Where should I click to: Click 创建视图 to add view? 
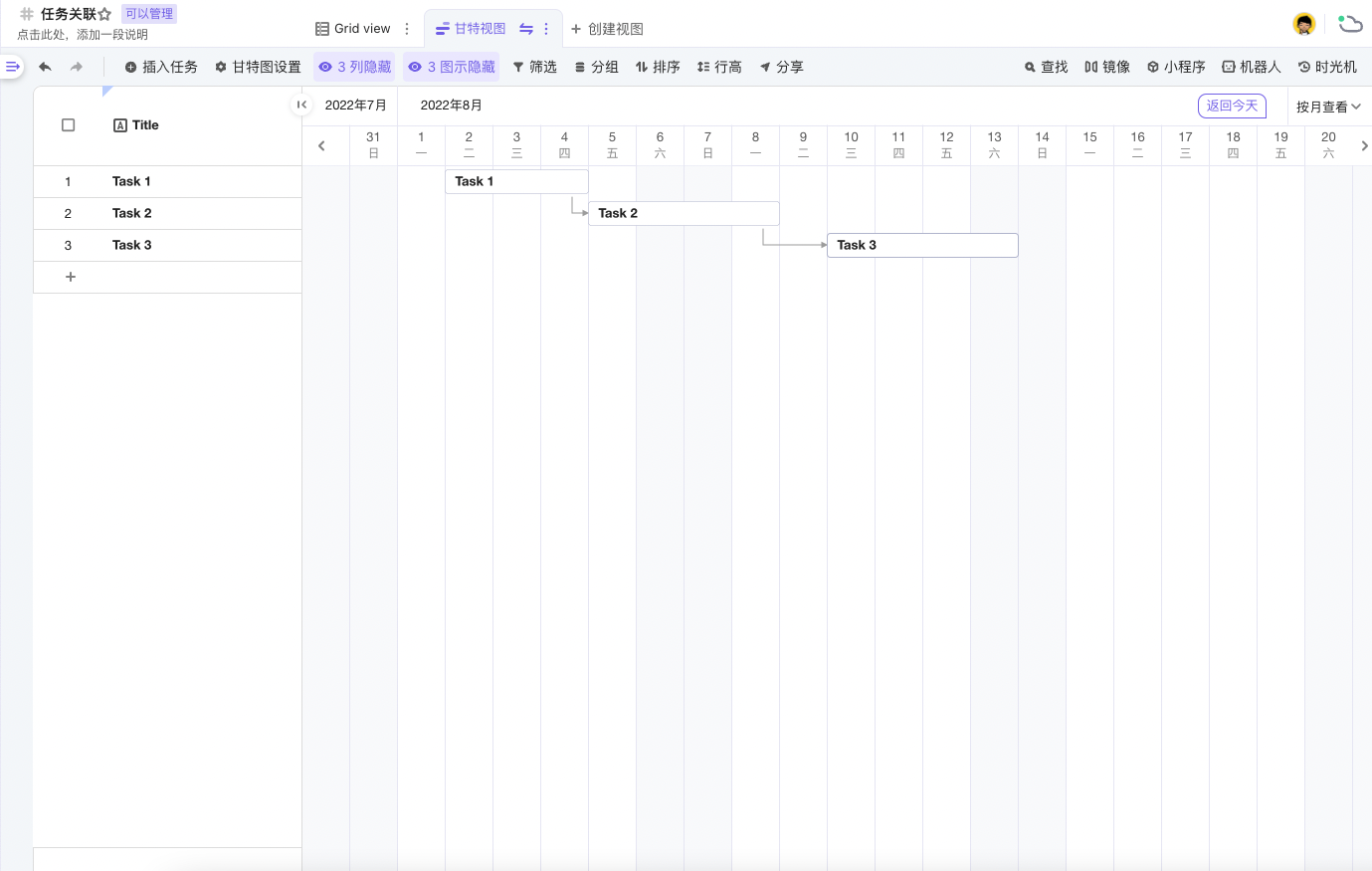(x=607, y=29)
